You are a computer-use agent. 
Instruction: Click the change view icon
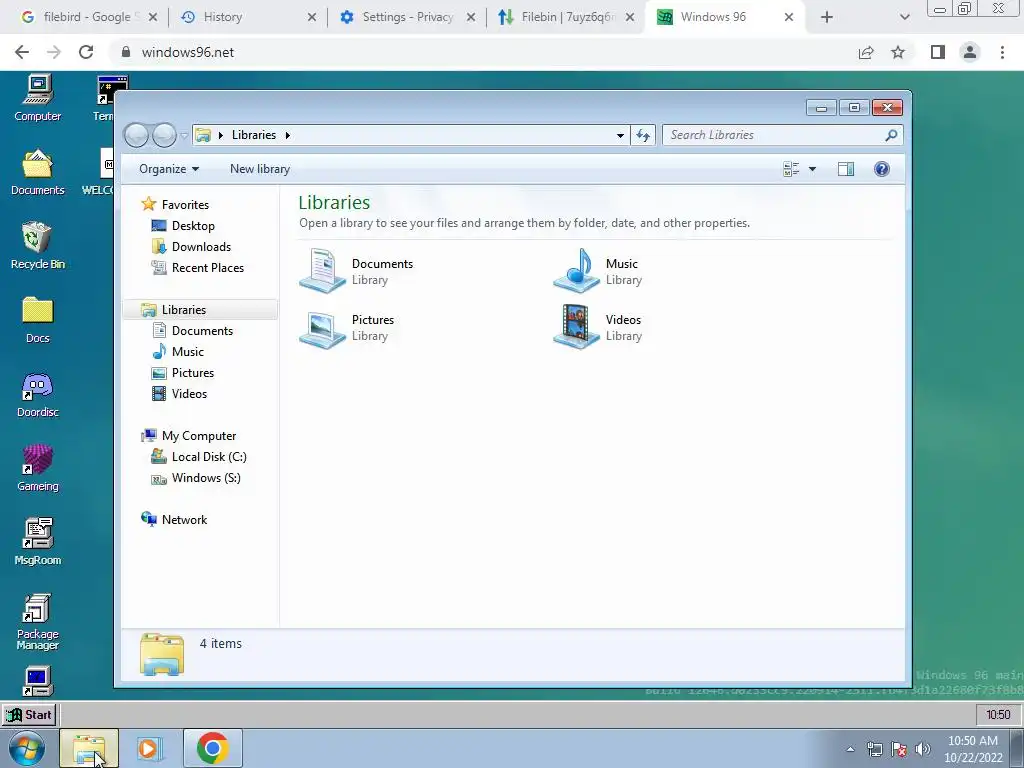[791, 169]
